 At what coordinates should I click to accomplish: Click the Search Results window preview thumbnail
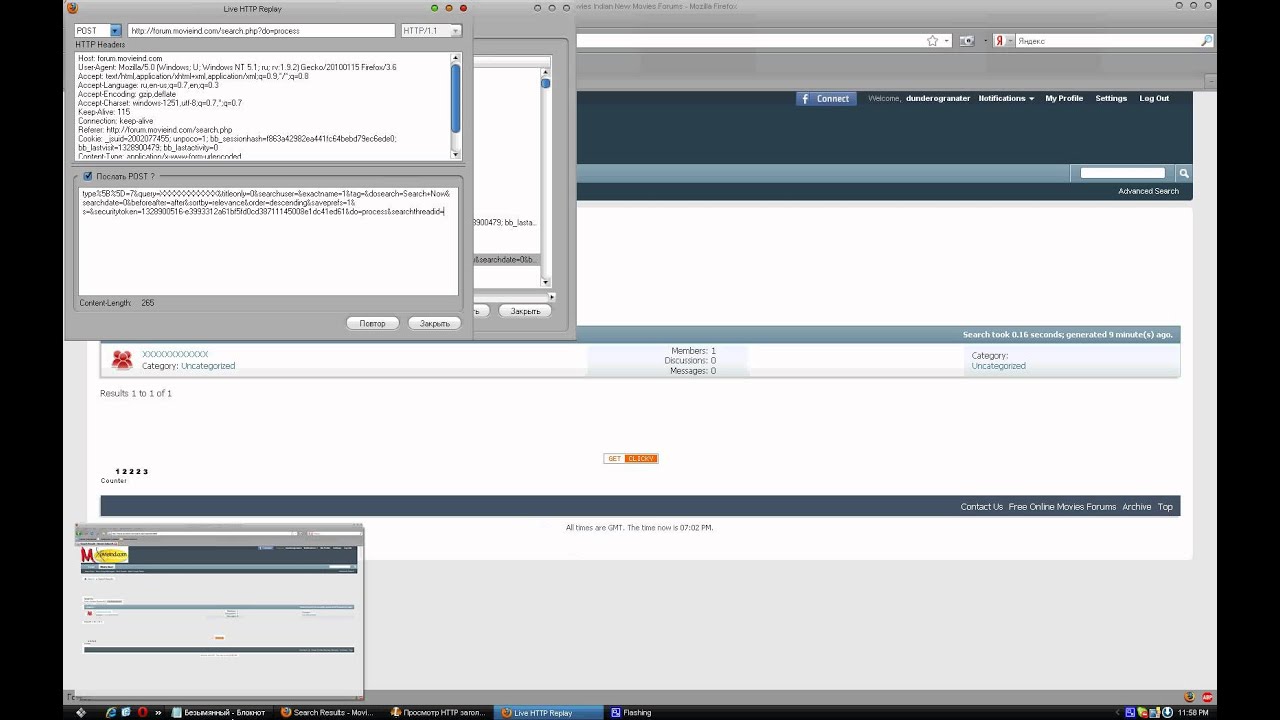coord(219,611)
